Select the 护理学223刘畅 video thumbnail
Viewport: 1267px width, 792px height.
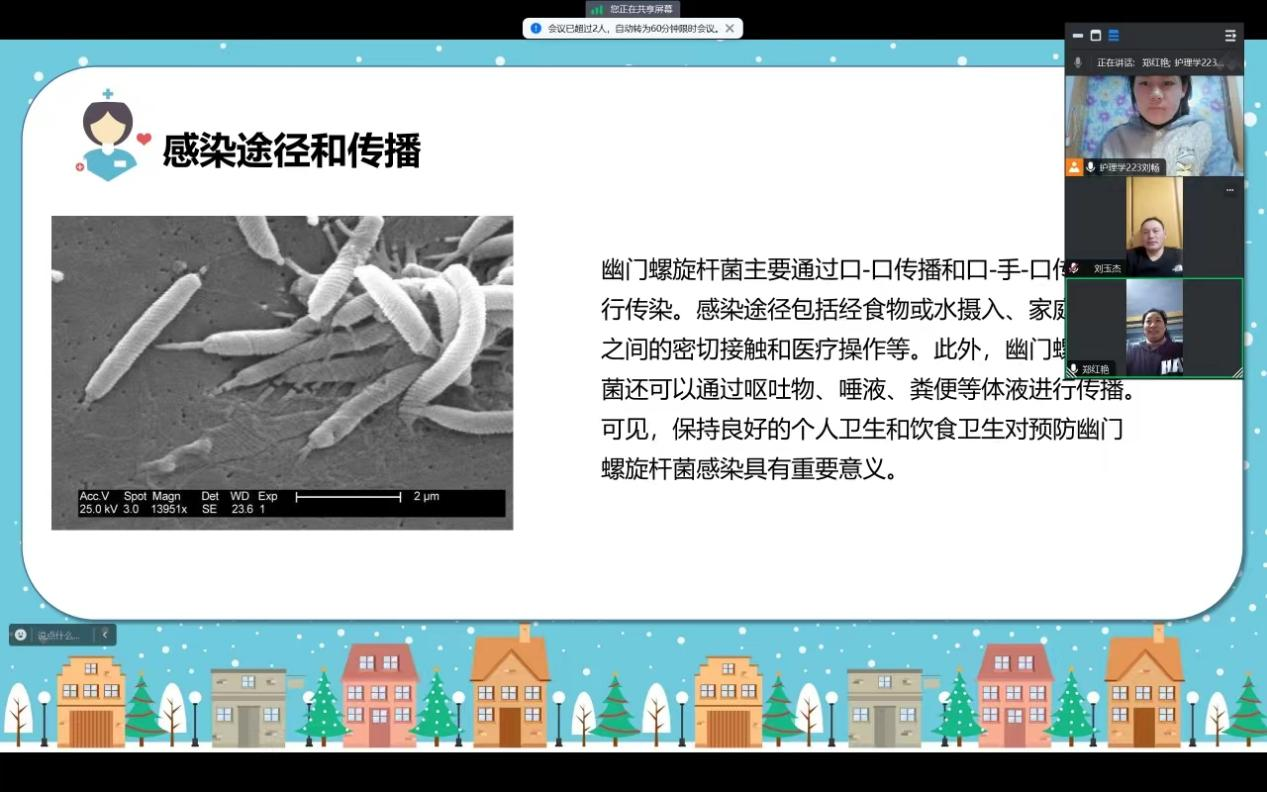pos(1154,120)
